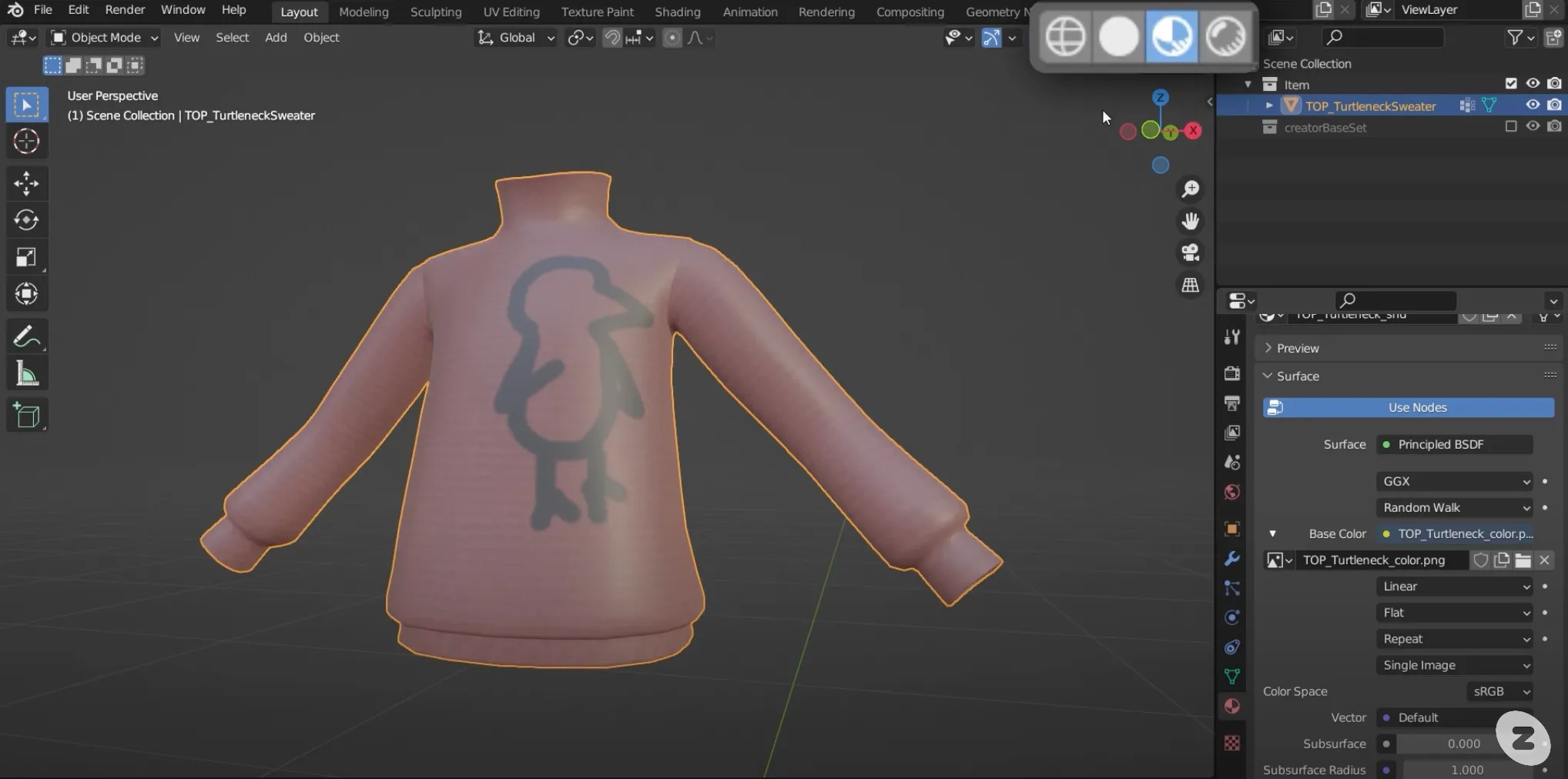Hide the Item collection in viewport
Image resolution: width=1568 pixels, height=779 pixels.
click(1533, 84)
